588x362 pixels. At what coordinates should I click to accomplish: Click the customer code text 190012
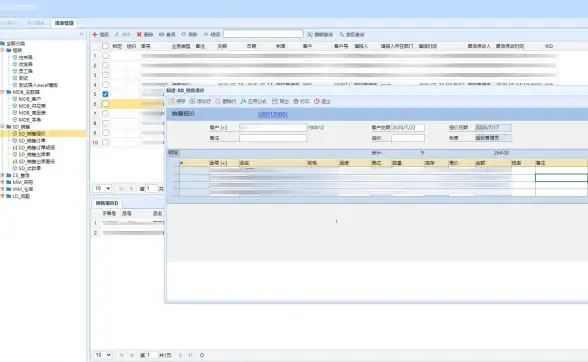[316, 128]
